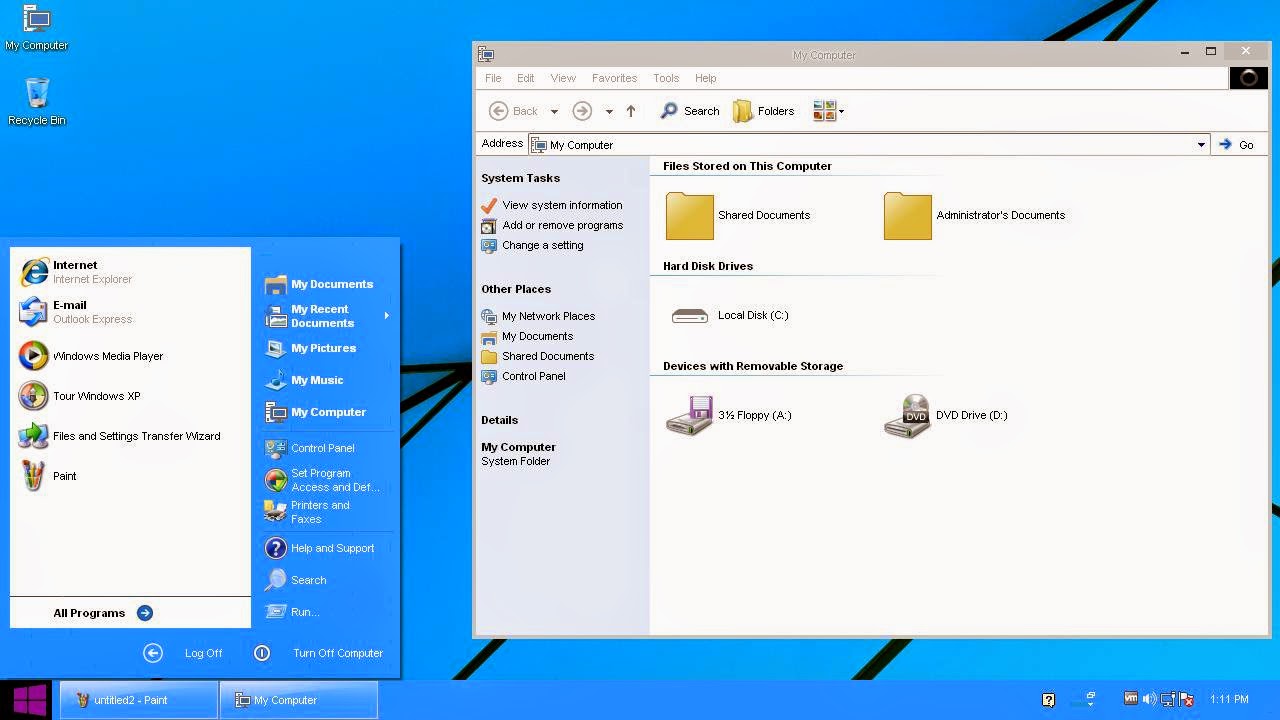Select the Local Disk (C:) drive
The height and width of the screenshot is (720, 1280).
[730, 315]
